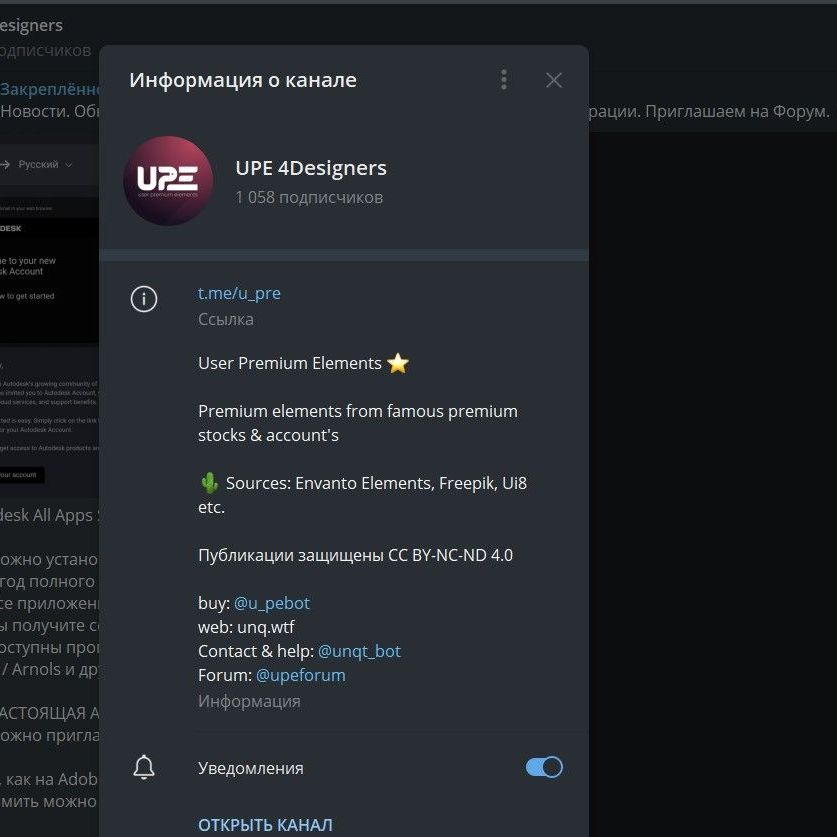Open the @u_pebot buy bot
The width and height of the screenshot is (837, 837).
pos(272,603)
